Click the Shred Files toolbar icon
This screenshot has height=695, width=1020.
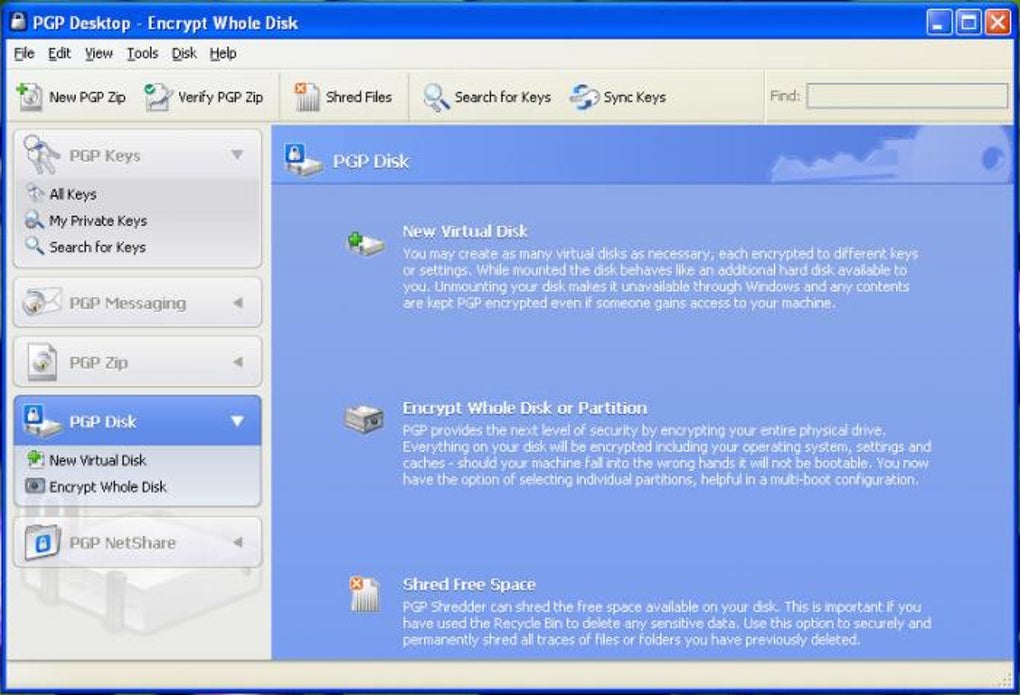306,97
